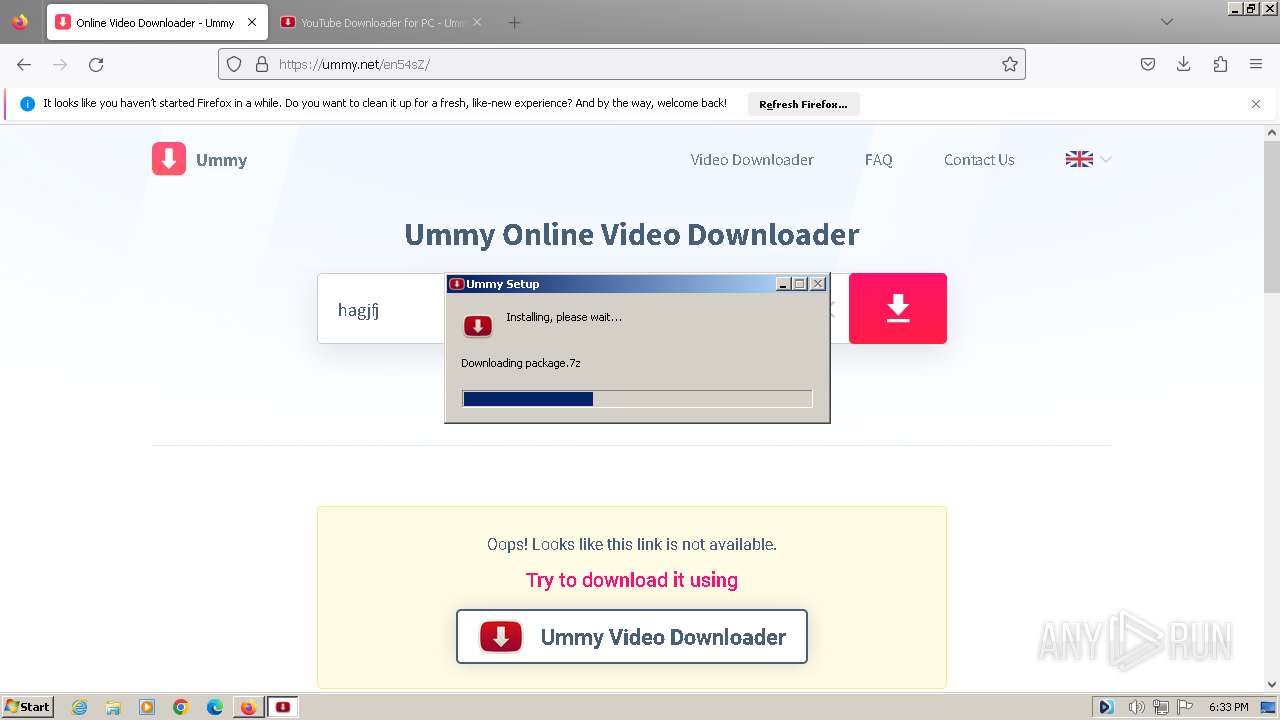Reload the current page
Screen dimensions: 1280x720
pos(96,64)
